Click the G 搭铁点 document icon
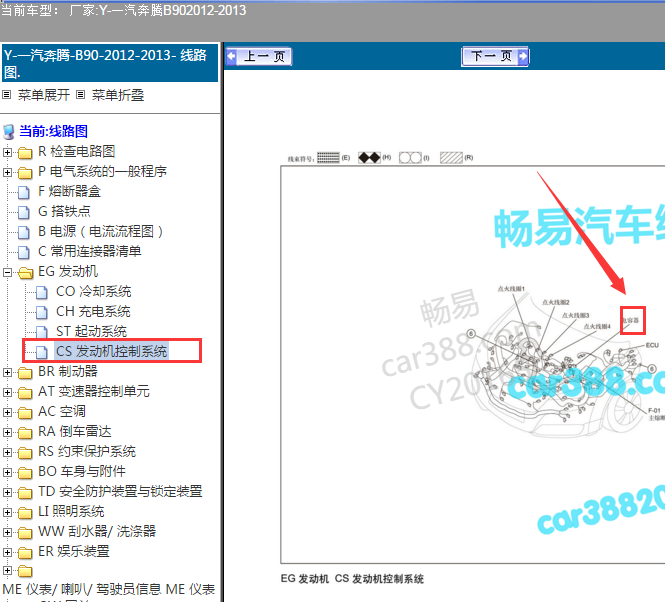The width and height of the screenshot is (665, 602). (24, 212)
